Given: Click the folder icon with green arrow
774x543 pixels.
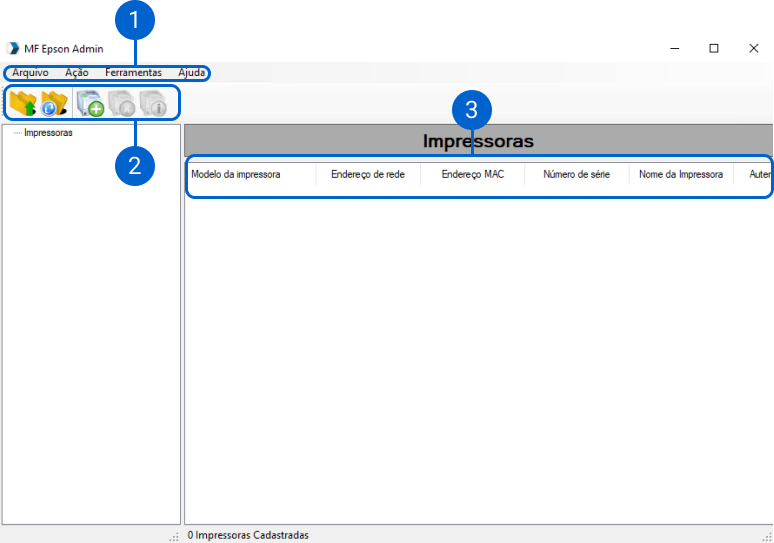Looking at the screenshot, I should tap(22, 102).
